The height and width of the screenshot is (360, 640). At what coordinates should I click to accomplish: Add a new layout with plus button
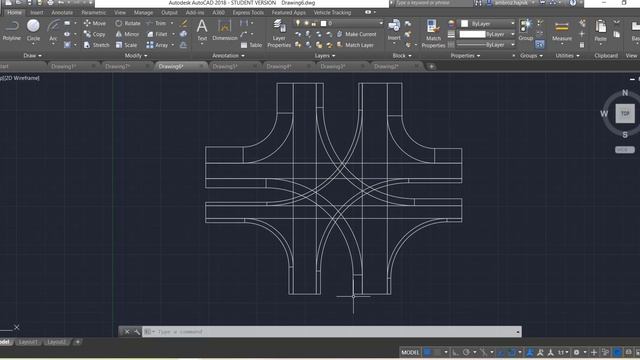coord(78,342)
